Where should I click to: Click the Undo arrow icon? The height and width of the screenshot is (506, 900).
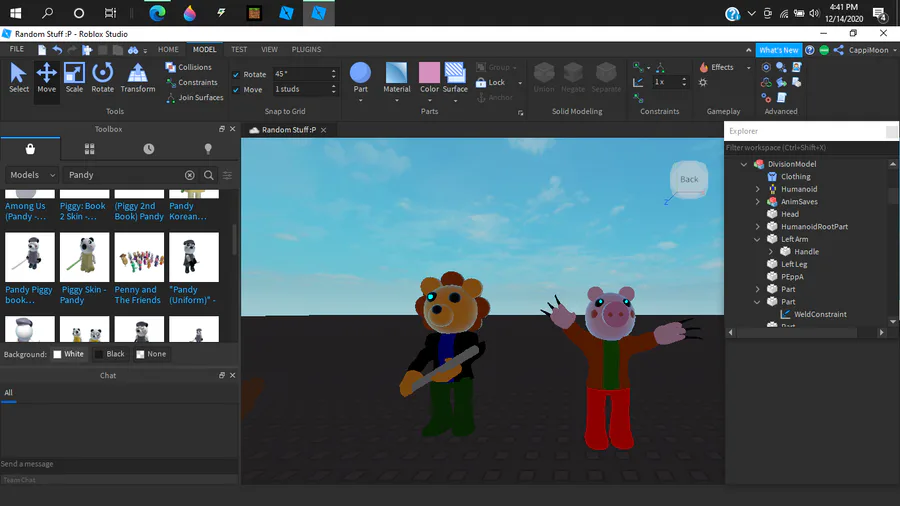point(57,50)
